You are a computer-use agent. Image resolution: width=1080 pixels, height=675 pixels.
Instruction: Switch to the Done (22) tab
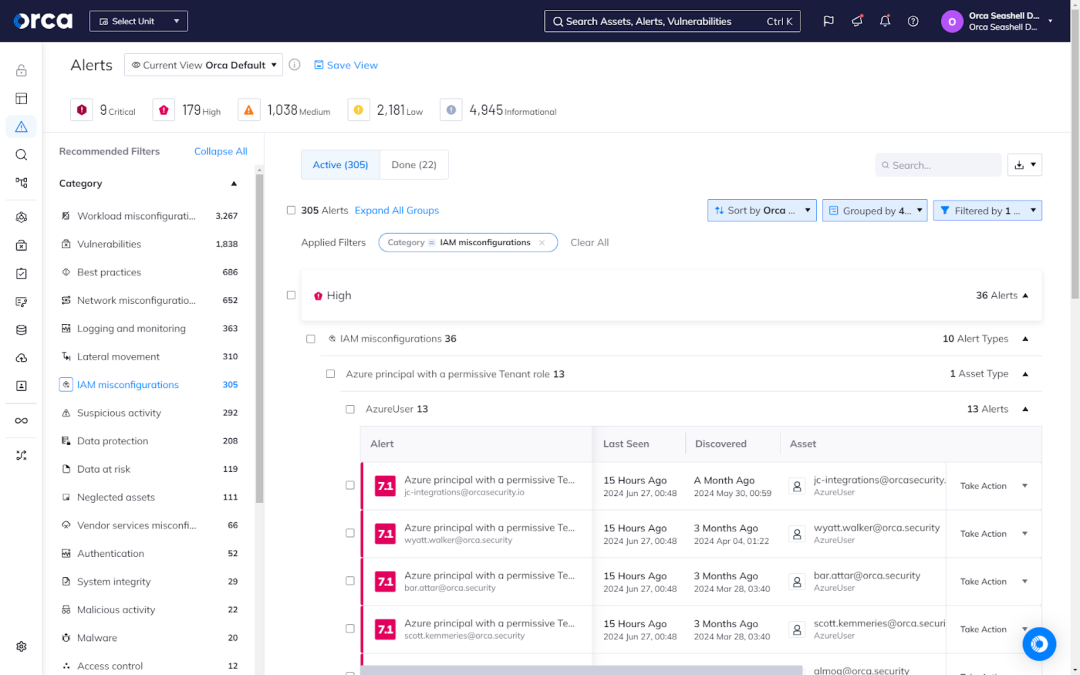coord(414,165)
